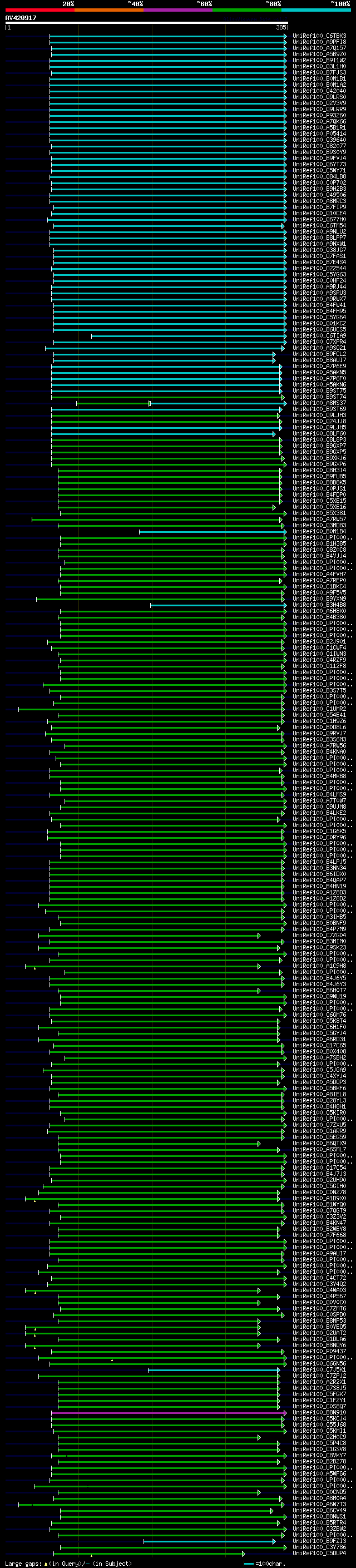Select the UniRef100_P93260 label

pyautogui.click(x=319, y=115)
